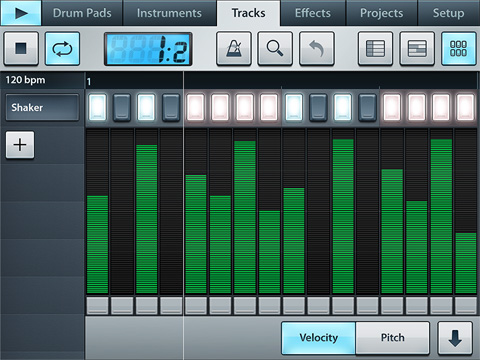The height and width of the screenshot is (360, 480).
Task: Click the 120 bpm tempo label
Action: pyautogui.click(x=25, y=80)
